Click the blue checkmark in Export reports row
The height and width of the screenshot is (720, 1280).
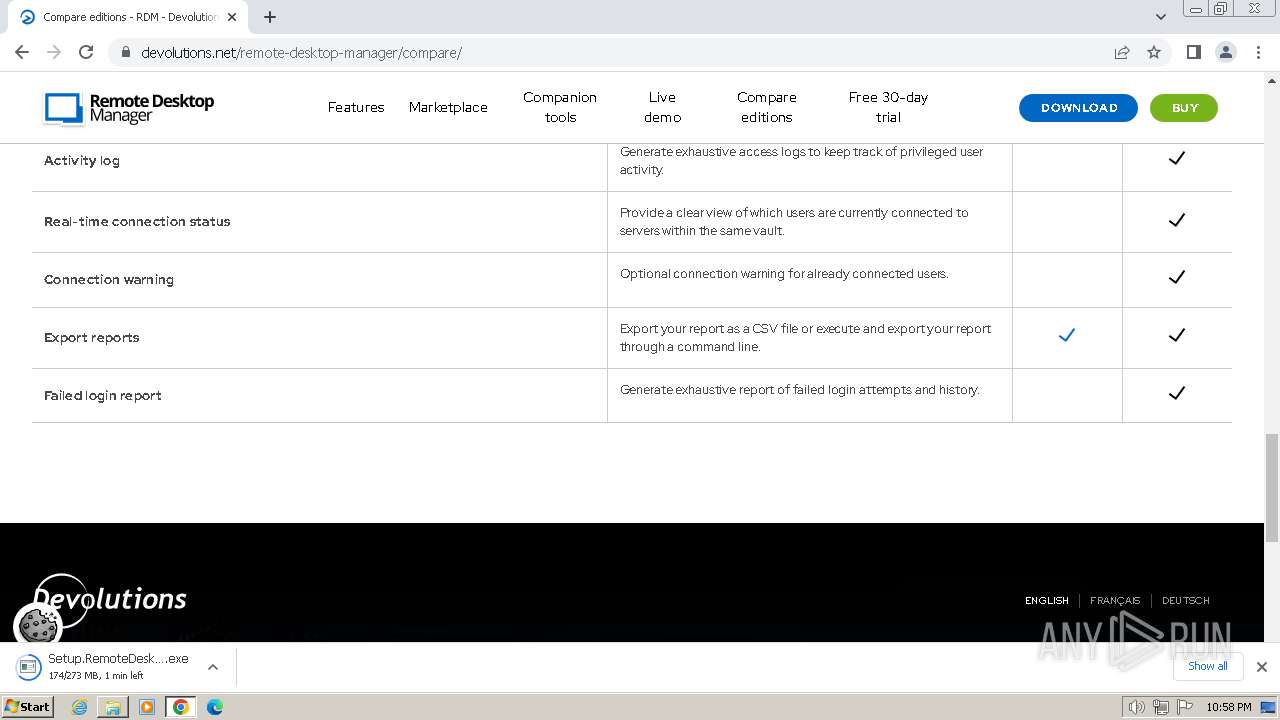1067,335
